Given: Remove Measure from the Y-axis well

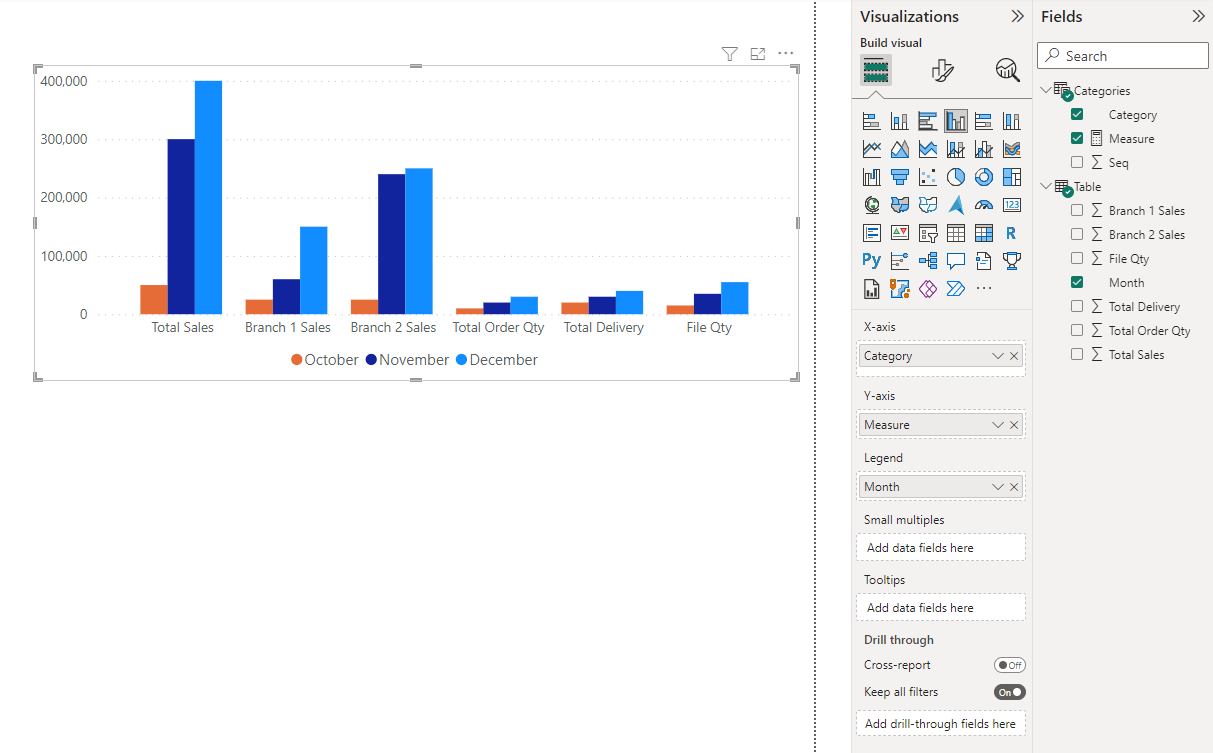Looking at the screenshot, I should click(1013, 424).
